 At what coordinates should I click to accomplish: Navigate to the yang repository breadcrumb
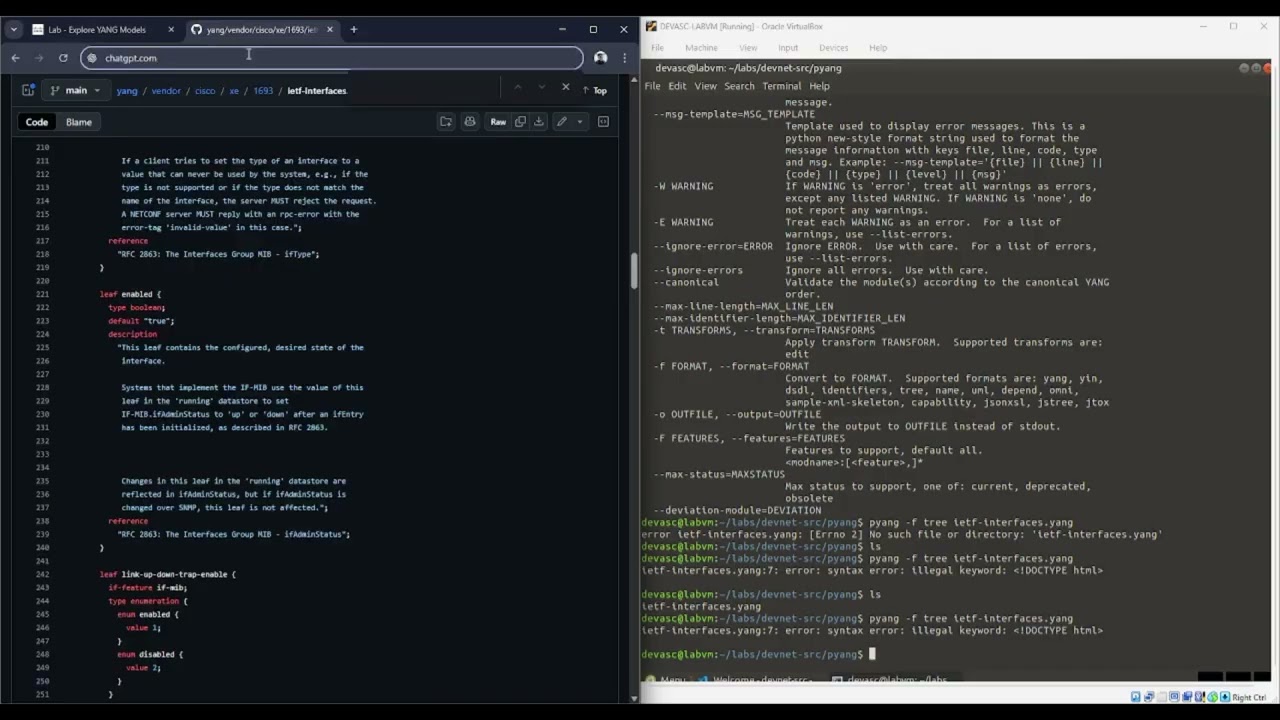(x=126, y=91)
